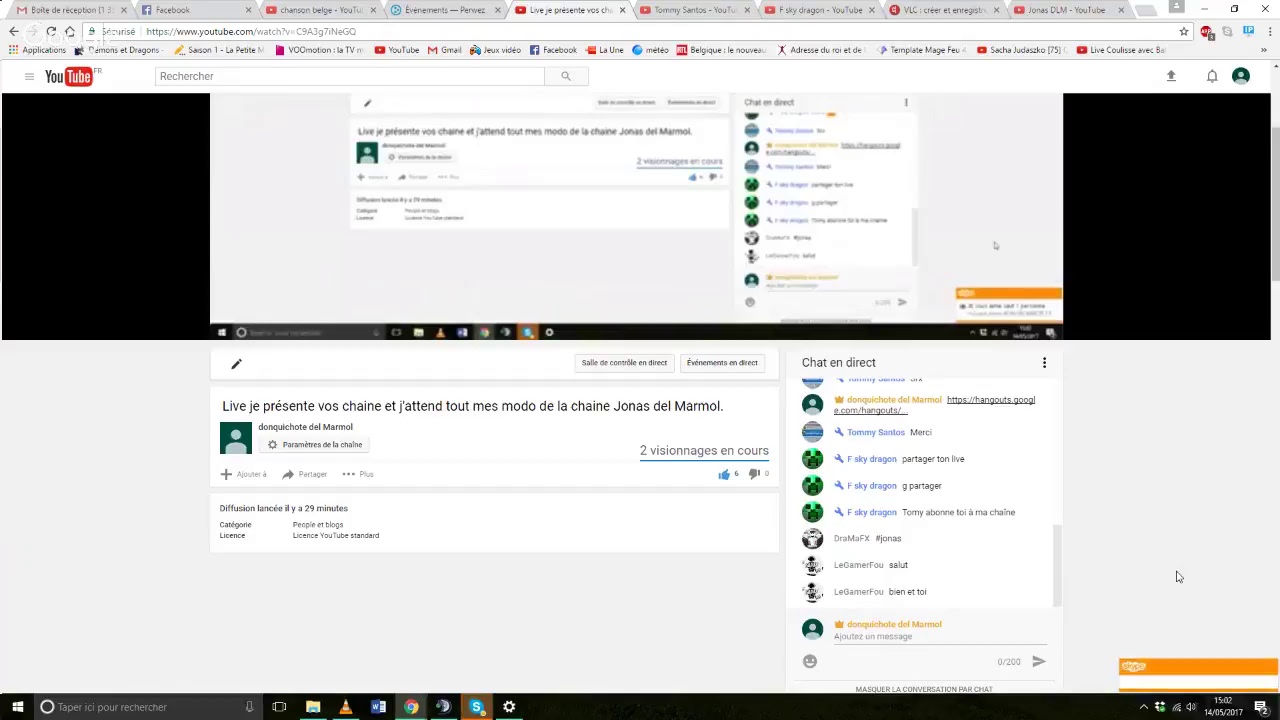
Task: Open the donquichote del Marmol channel name link
Action: [x=305, y=427]
